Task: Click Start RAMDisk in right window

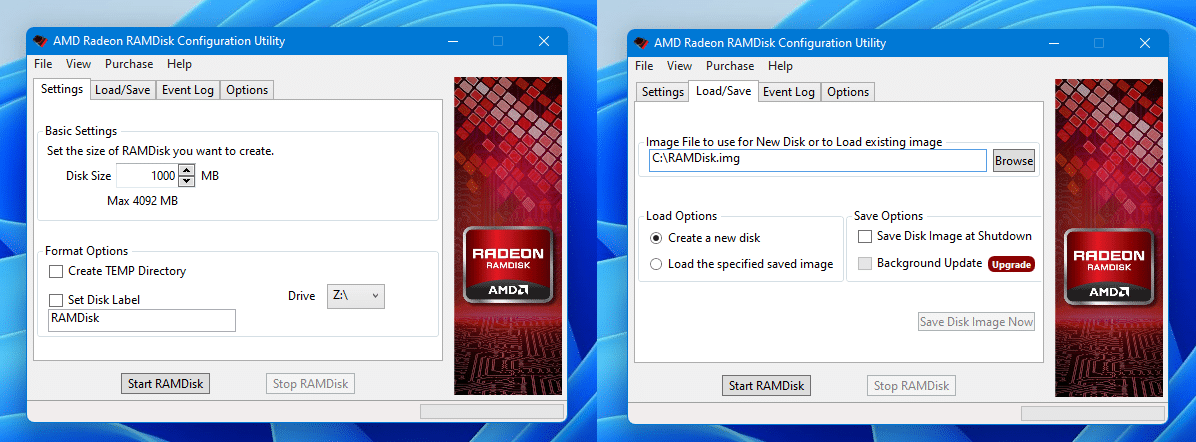Action: 767,386
